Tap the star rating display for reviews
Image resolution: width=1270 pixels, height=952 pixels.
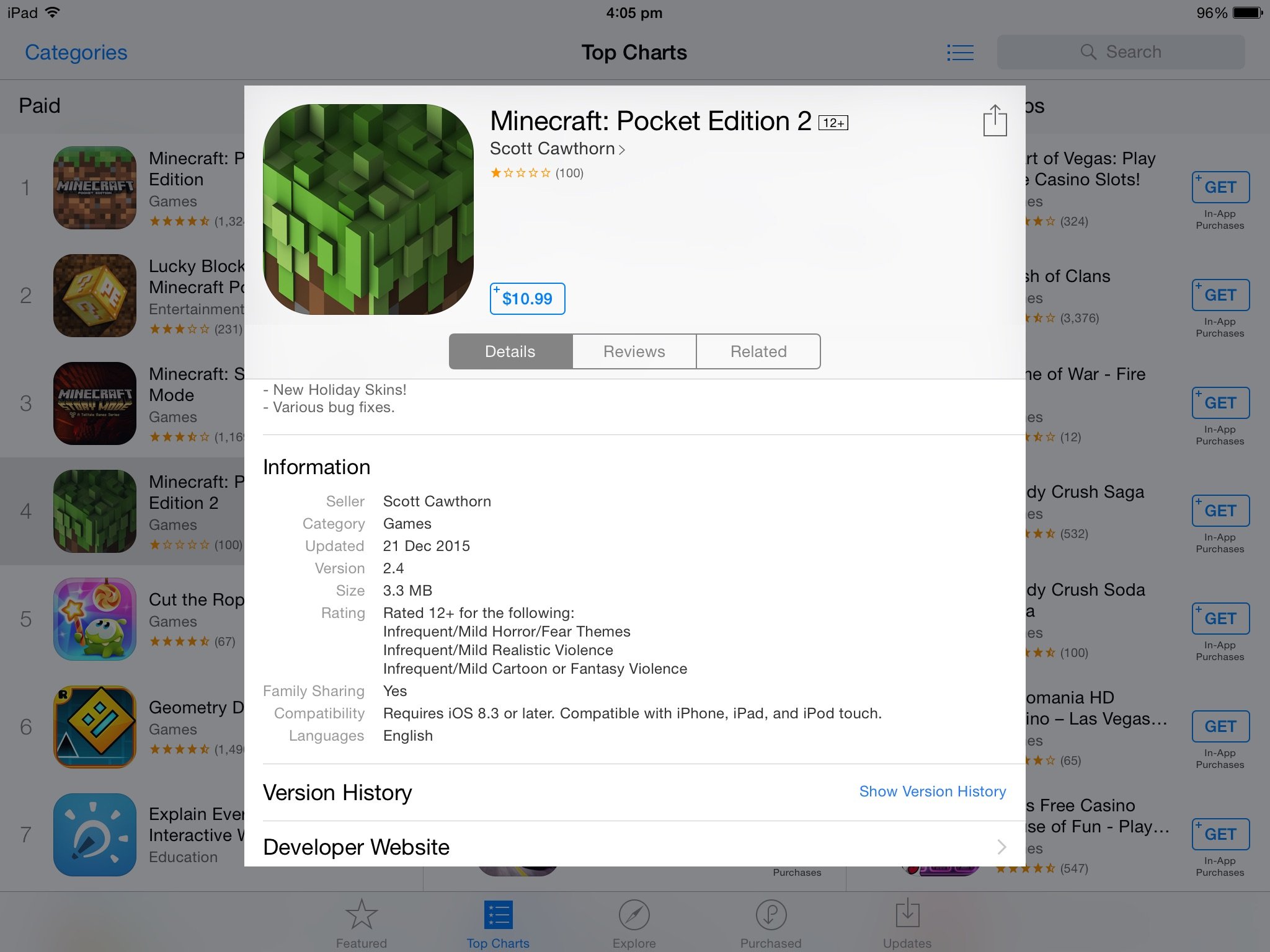point(536,173)
